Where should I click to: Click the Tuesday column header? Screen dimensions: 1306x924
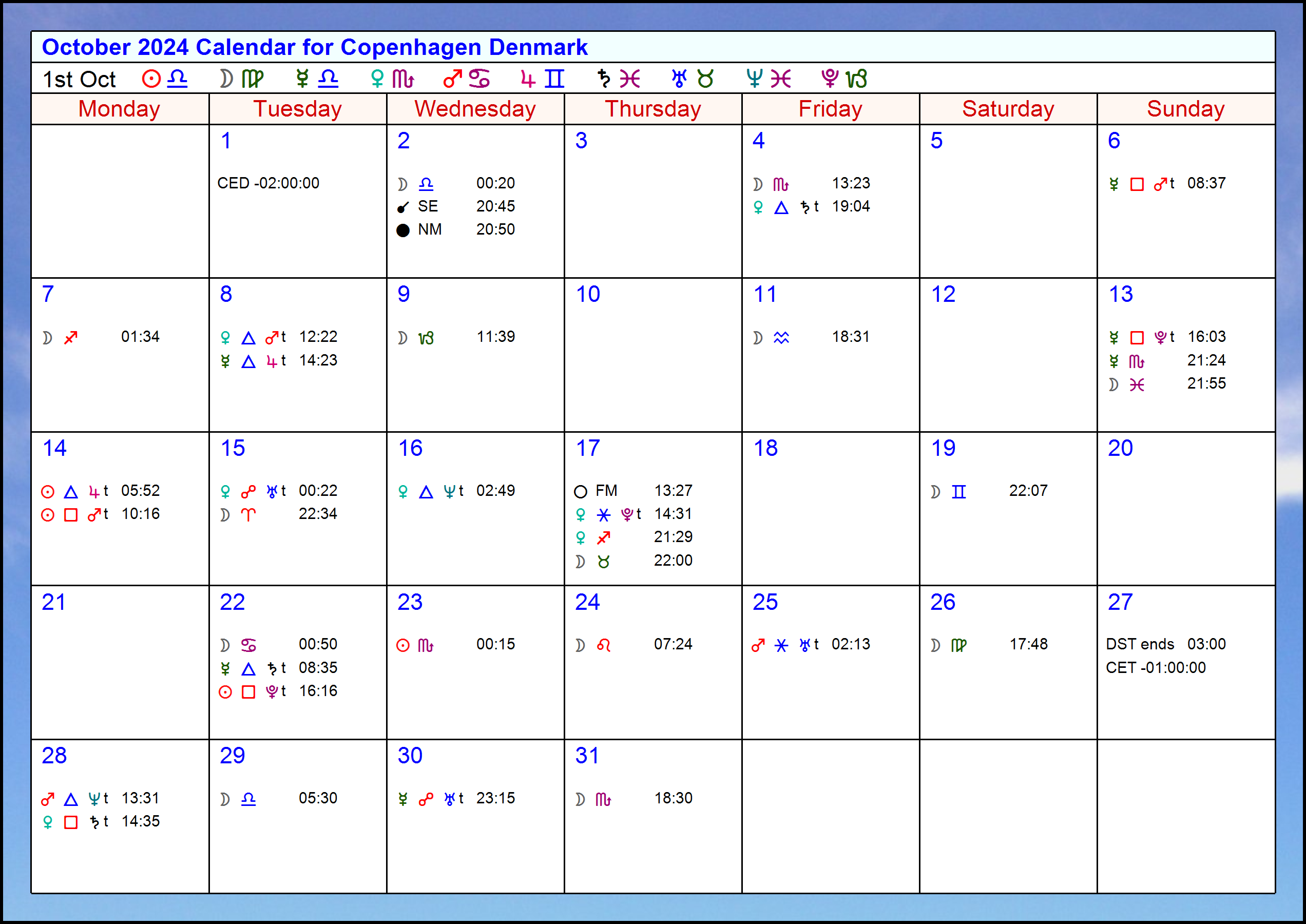[x=297, y=109]
